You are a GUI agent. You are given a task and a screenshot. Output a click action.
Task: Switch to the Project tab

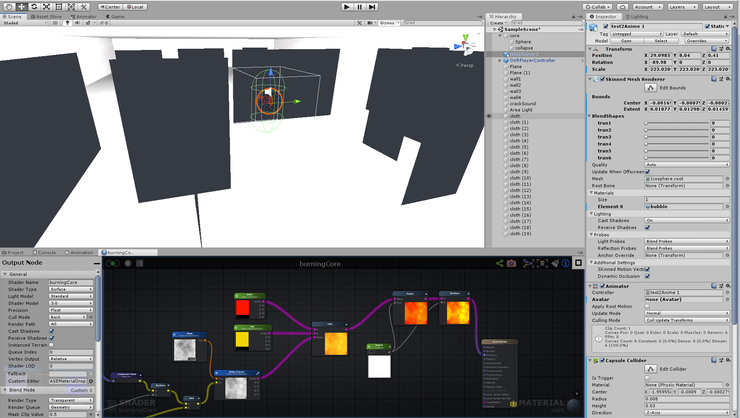tap(13, 252)
